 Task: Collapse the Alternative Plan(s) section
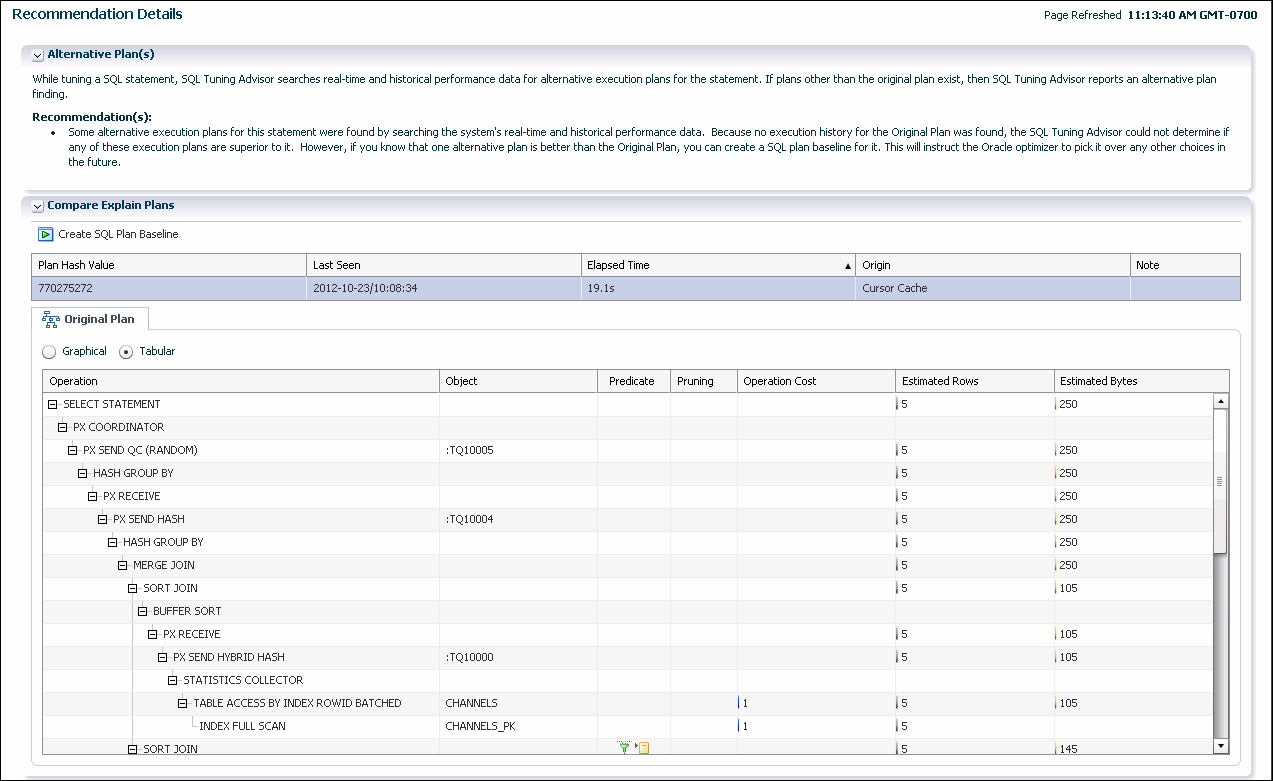38,55
